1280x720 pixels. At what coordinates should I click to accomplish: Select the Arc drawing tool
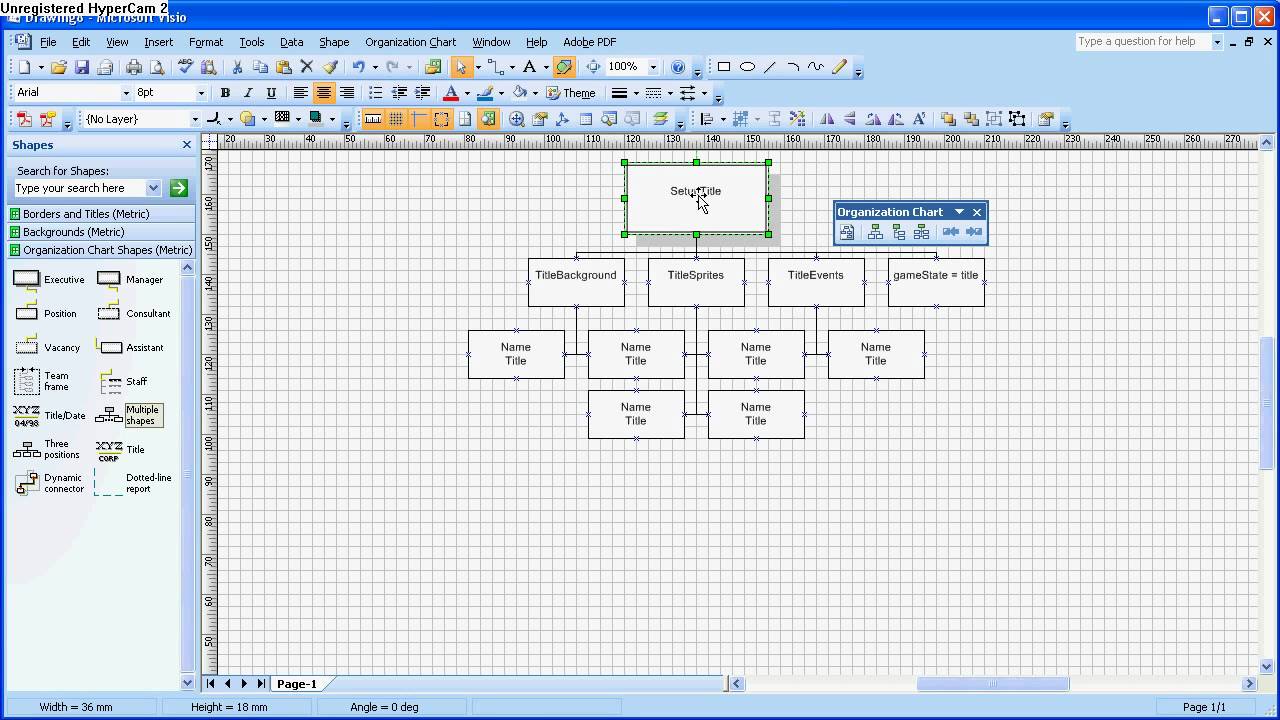click(x=793, y=67)
